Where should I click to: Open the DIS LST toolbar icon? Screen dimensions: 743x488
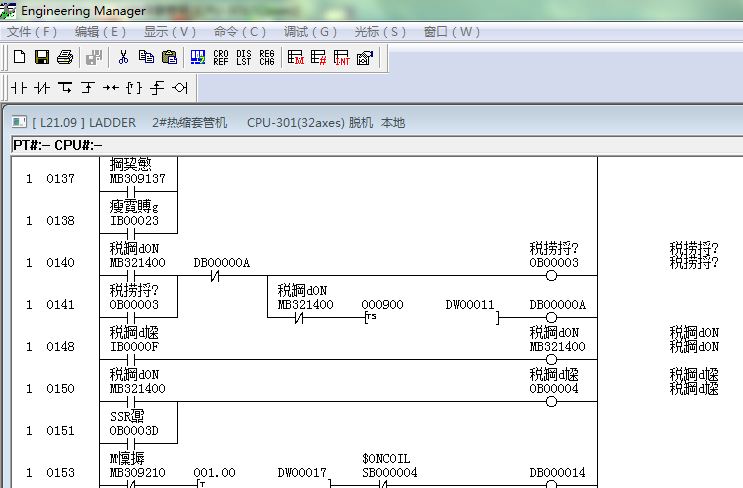point(244,57)
